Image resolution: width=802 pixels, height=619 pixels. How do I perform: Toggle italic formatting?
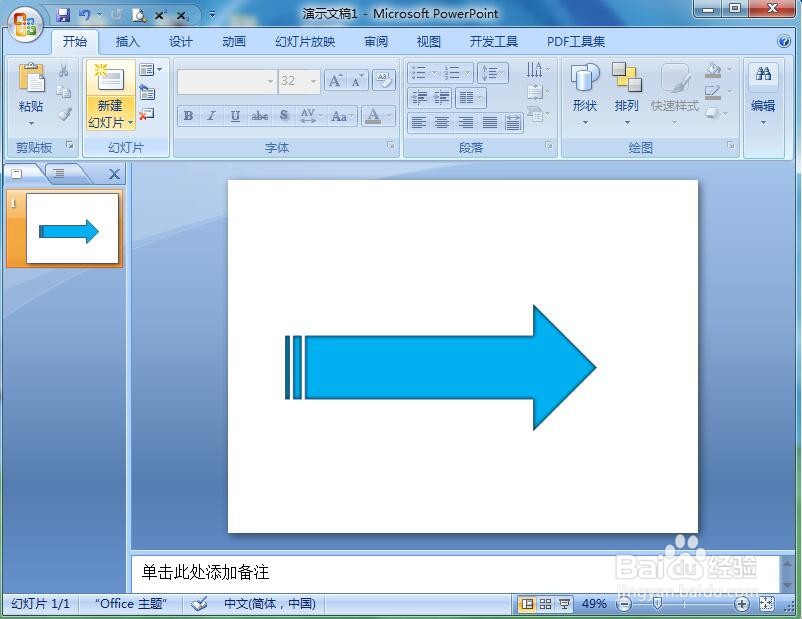(211, 116)
